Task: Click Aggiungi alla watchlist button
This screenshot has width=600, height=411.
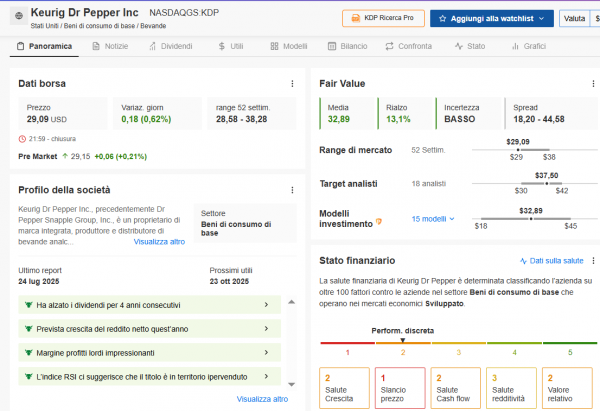Action: click(491, 18)
